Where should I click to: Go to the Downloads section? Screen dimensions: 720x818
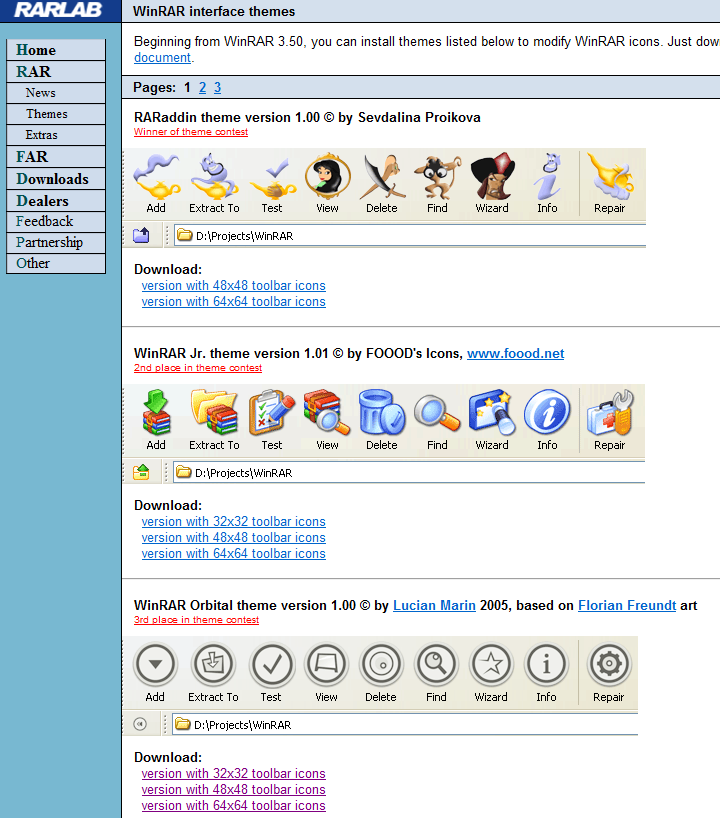56,179
